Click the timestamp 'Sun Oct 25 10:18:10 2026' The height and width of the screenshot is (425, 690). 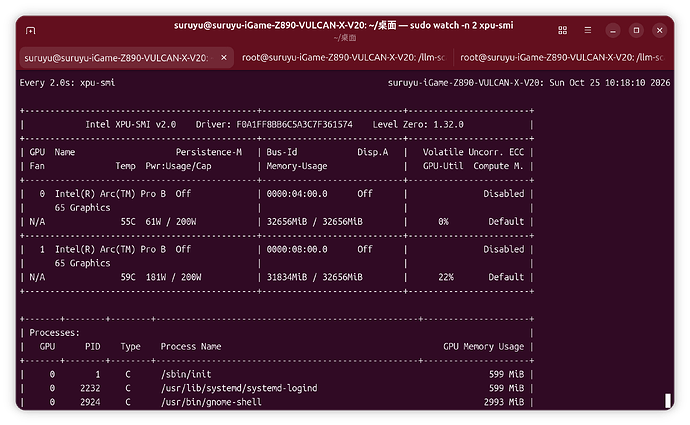609,83
